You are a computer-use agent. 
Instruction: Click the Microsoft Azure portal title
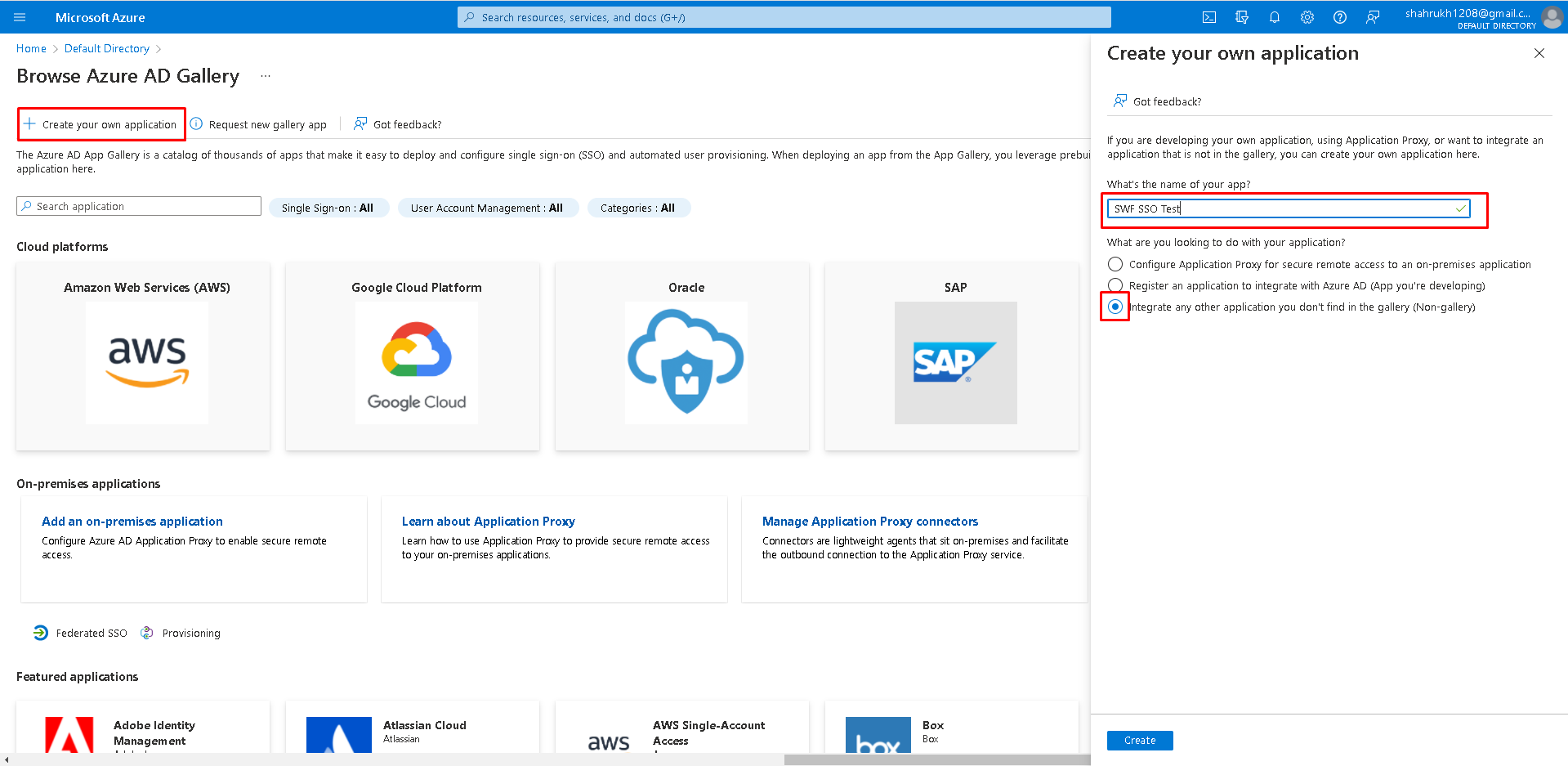pos(101,17)
